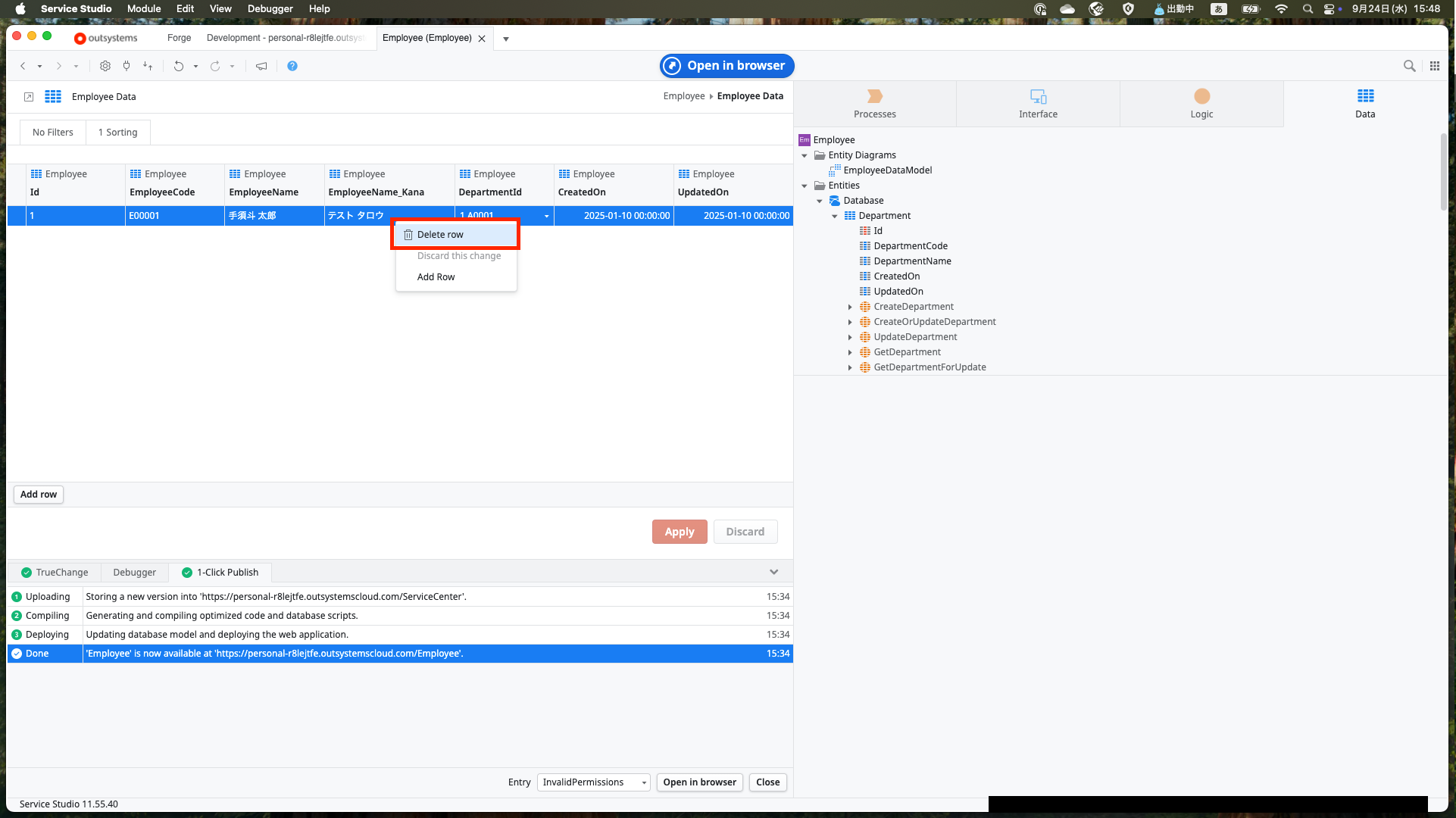The width and height of the screenshot is (1456, 818).
Task: Open the Entry InvalidPermissions dropdown
Action: [x=593, y=782]
